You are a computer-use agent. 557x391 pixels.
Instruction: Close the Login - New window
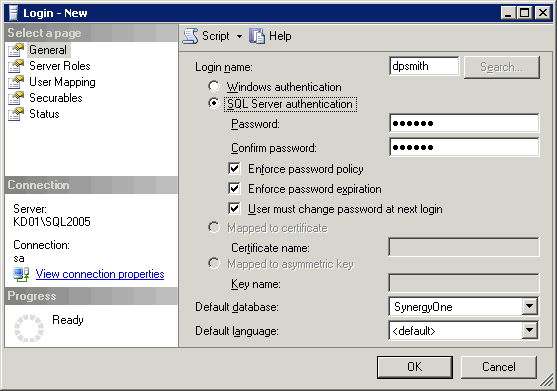(543, 13)
